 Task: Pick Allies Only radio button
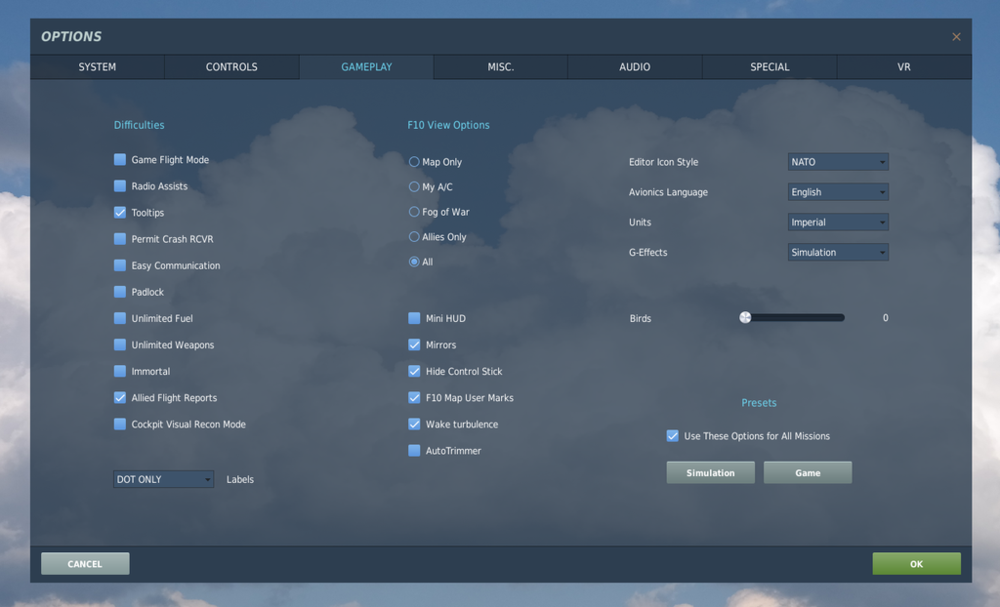pyautogui.click(x=414, y=237)
